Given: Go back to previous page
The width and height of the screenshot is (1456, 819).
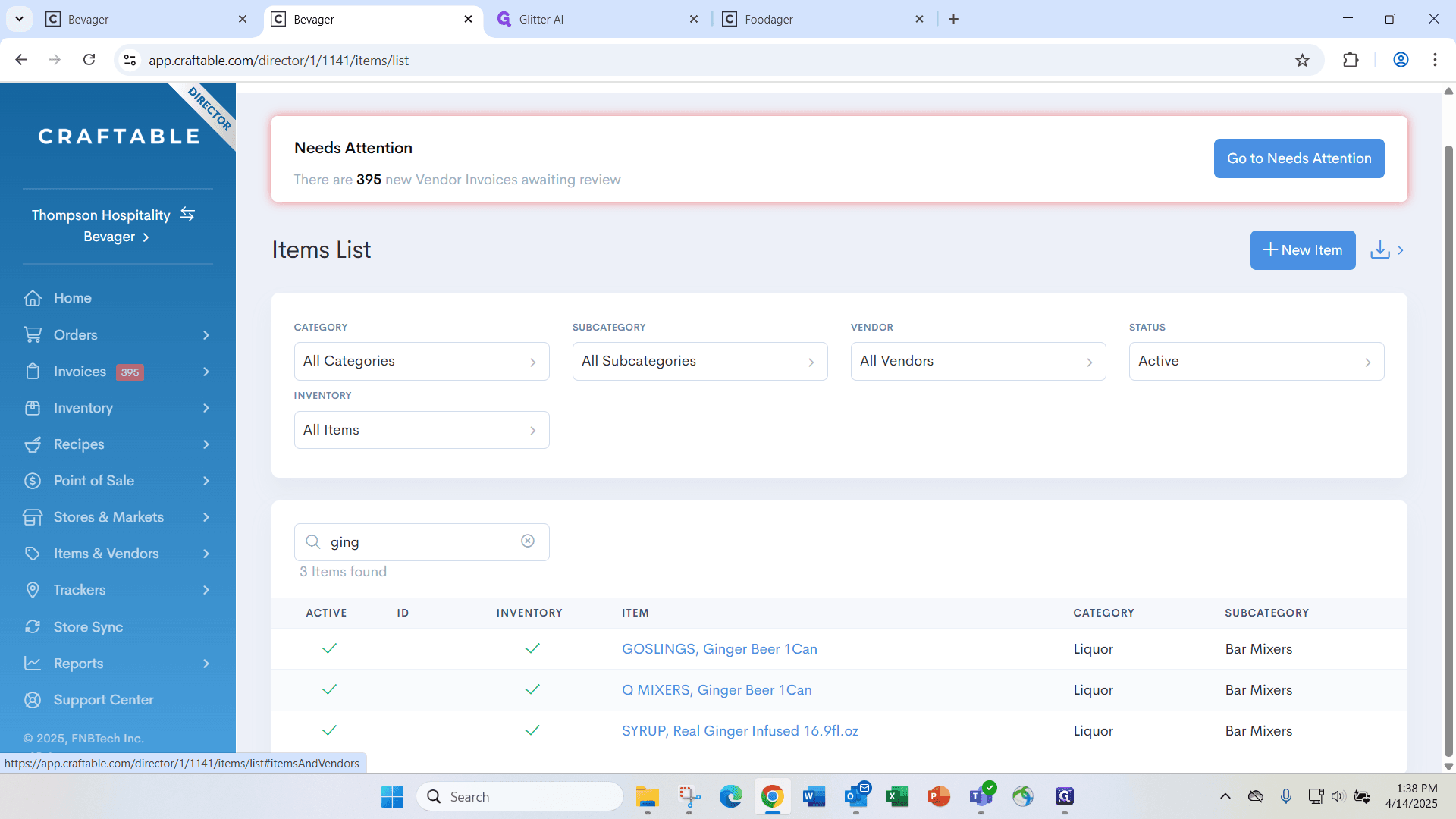Looking at the screenshot, I should click(21, 60).
